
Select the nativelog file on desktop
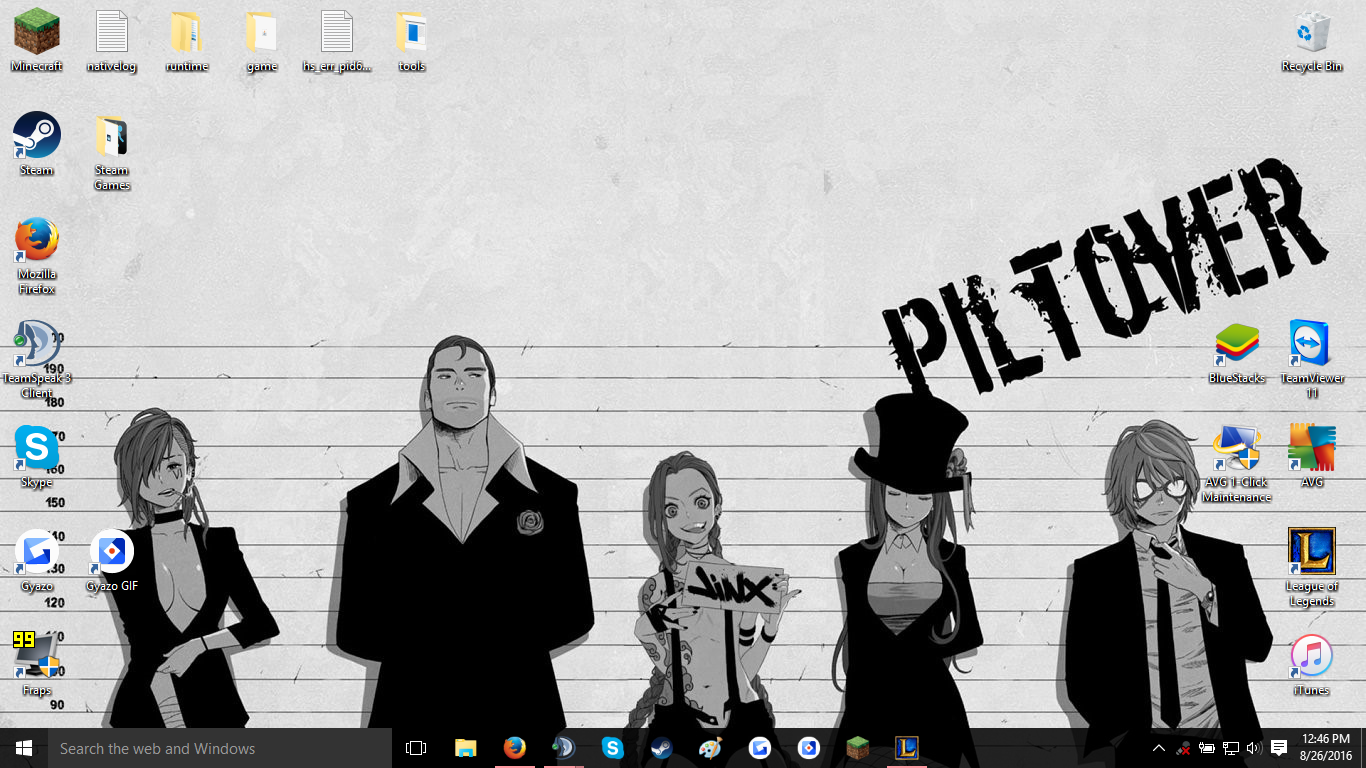pos(112,40)
